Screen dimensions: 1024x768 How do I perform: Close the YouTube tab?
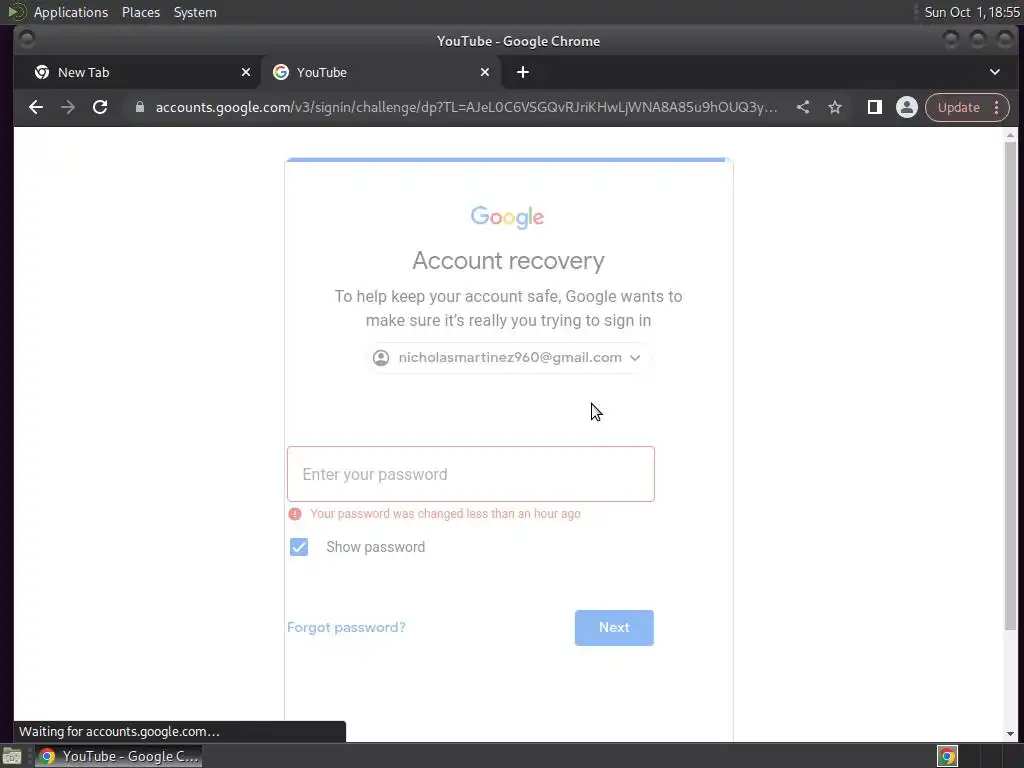click(x=485, y=72)
